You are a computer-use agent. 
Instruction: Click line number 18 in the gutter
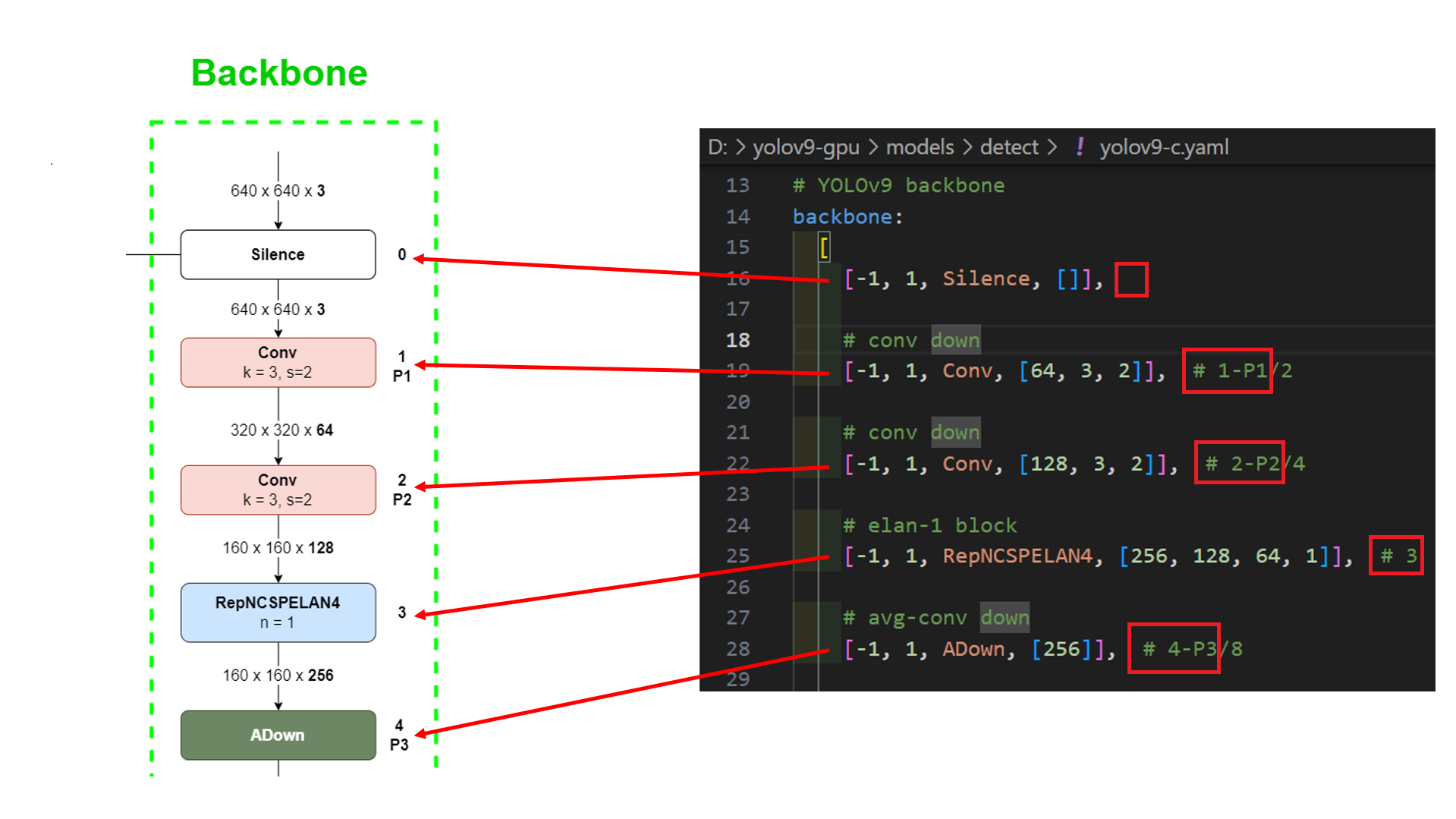[x=737, y=340]
